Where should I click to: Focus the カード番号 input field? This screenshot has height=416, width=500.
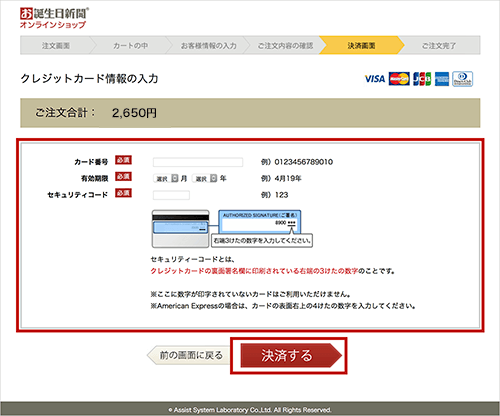coord(198,162)
